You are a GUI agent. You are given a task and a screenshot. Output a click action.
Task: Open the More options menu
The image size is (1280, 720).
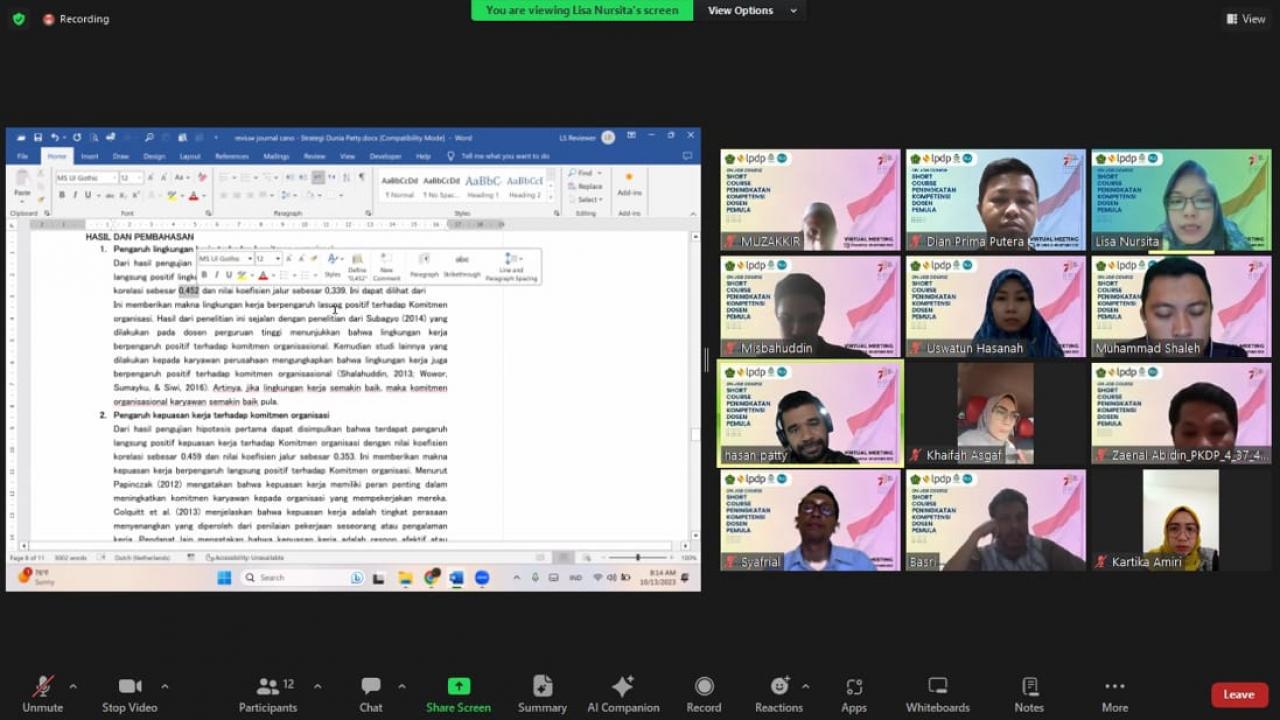pos(1114,694)
